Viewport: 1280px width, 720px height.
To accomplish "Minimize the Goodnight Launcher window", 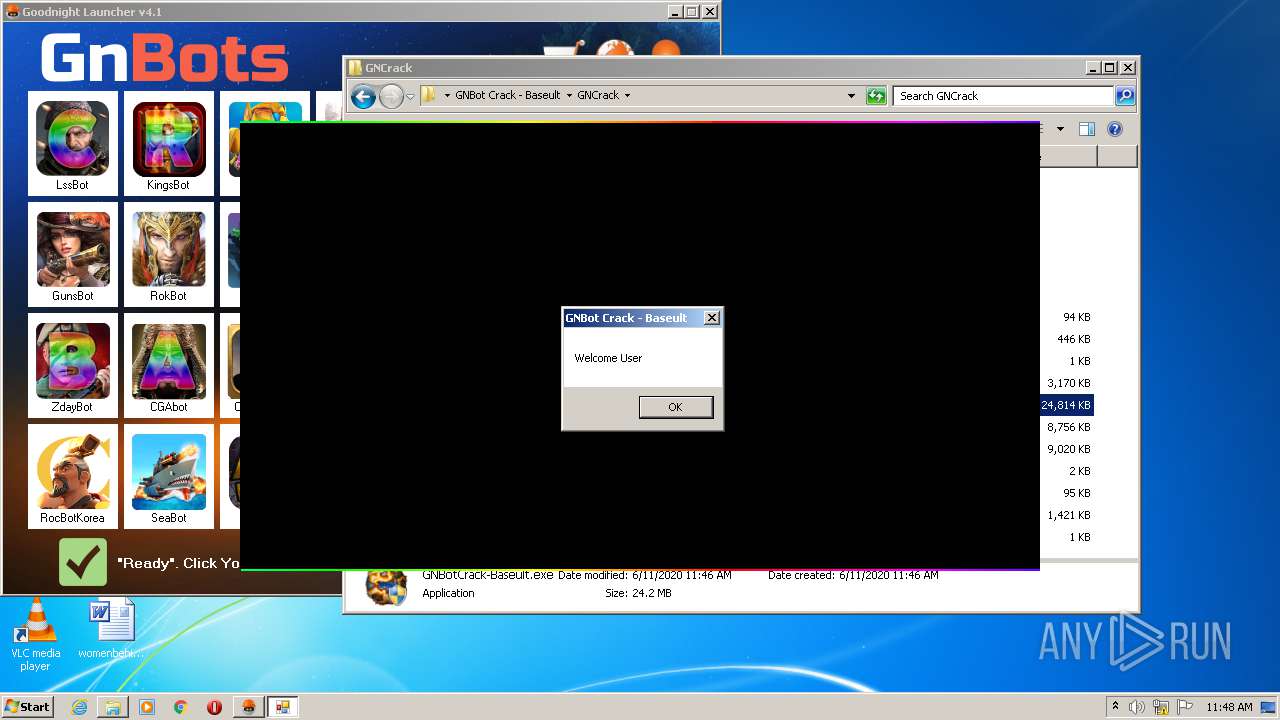I will point(675,12).
